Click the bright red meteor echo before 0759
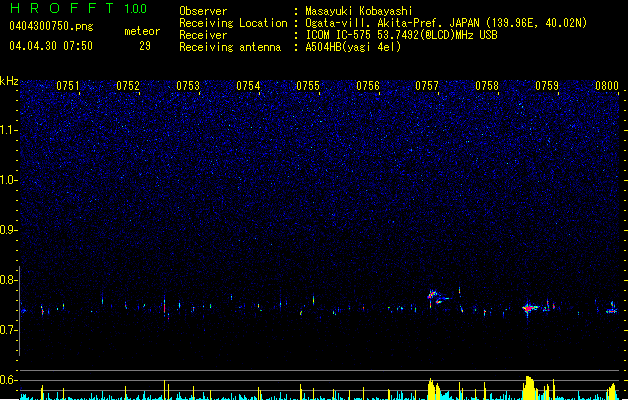 click(x=530, y=308)
